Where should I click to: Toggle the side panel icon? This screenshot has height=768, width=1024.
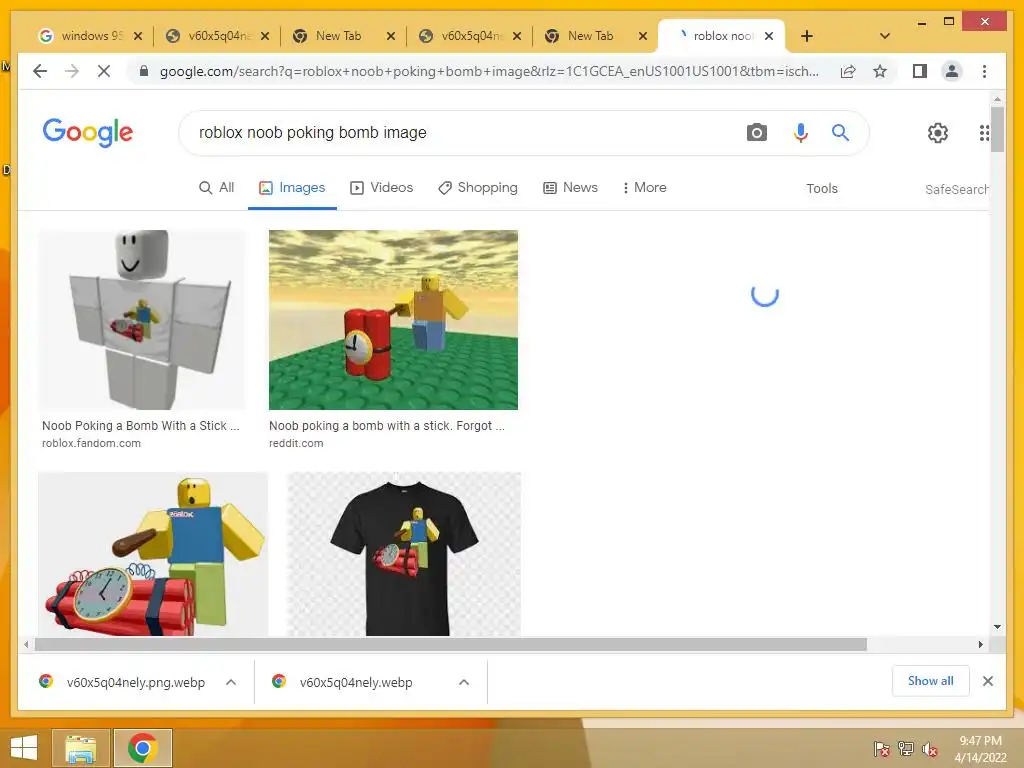pos(920,71)
